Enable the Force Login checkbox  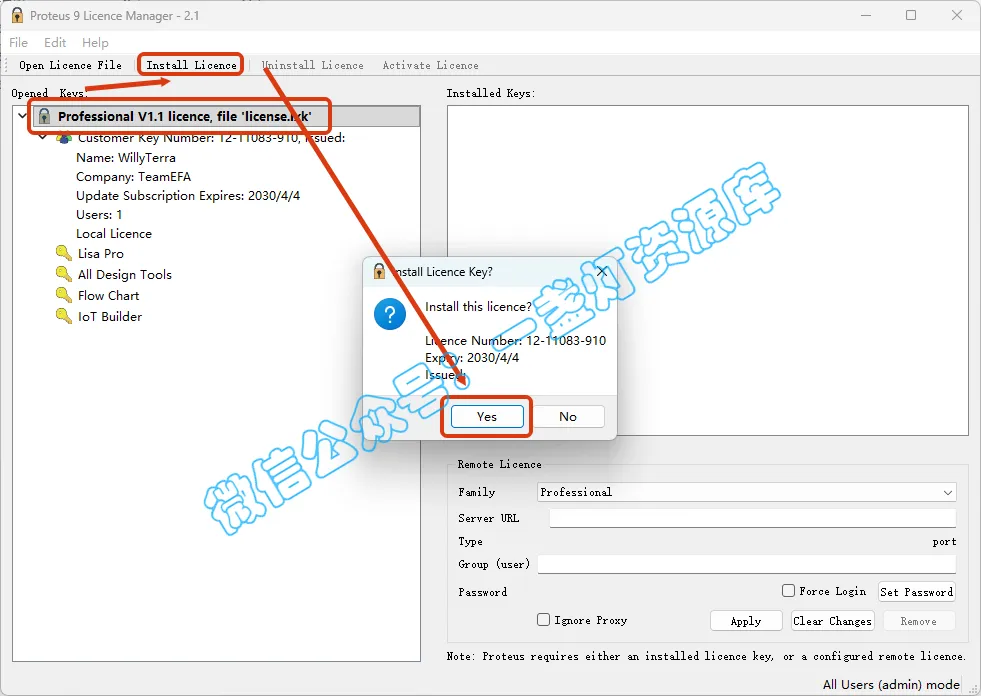(x=788, y=591)
